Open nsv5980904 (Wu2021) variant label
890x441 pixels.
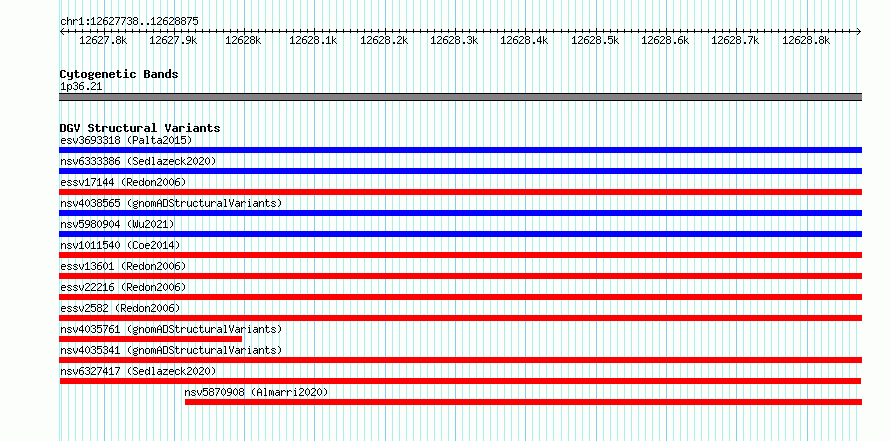click(117, 224)
